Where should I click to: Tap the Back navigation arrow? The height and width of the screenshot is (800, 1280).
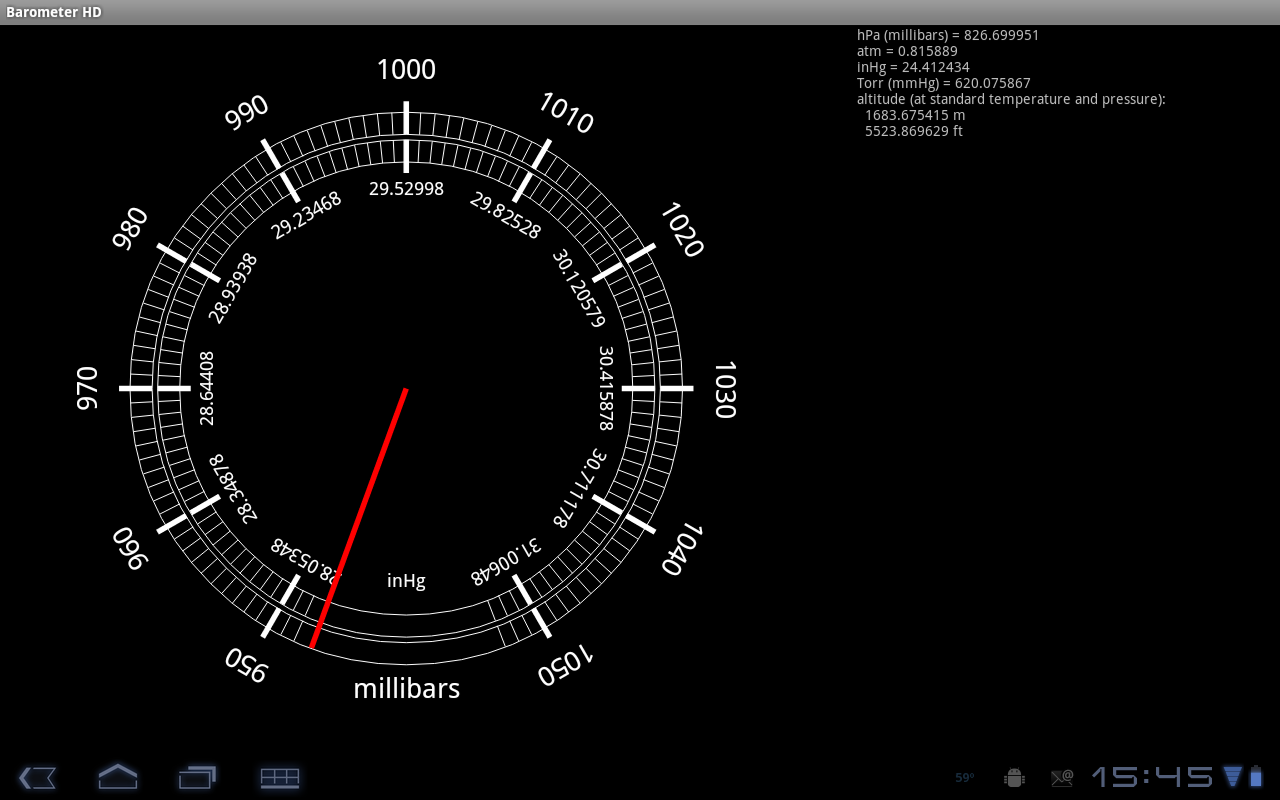coord(37,777)
